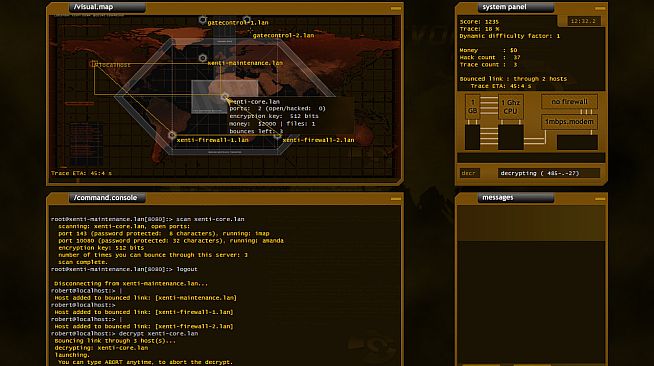The image size is (654, 366).
Task: Click the logout command line in the console
Action: click(x=124, y=269)
